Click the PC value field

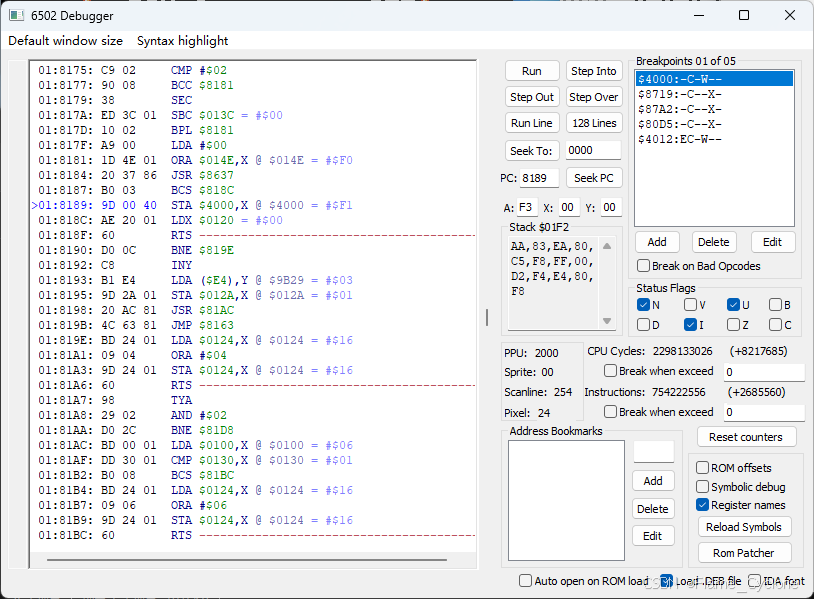539,178
